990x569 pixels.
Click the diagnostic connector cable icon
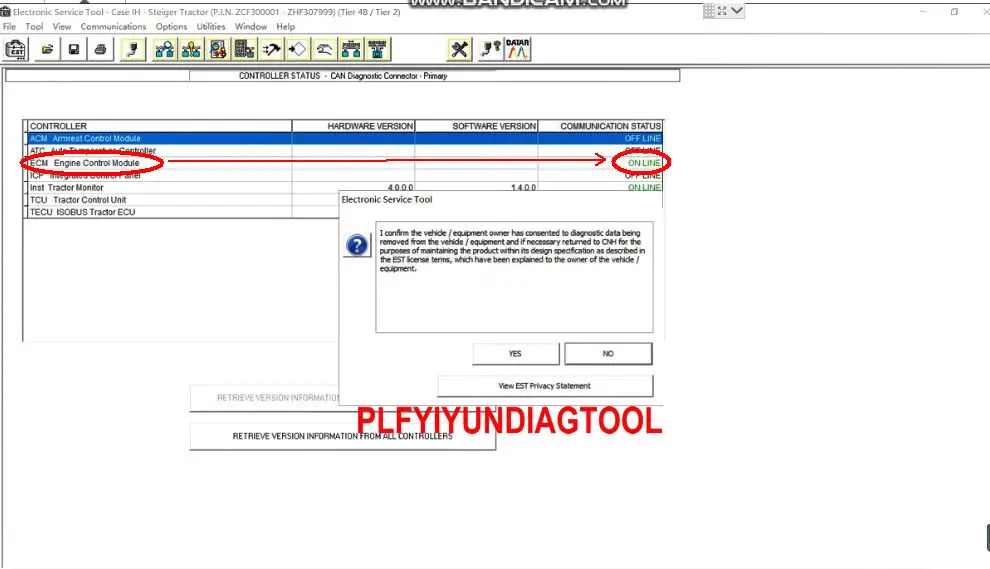[133, 49]
